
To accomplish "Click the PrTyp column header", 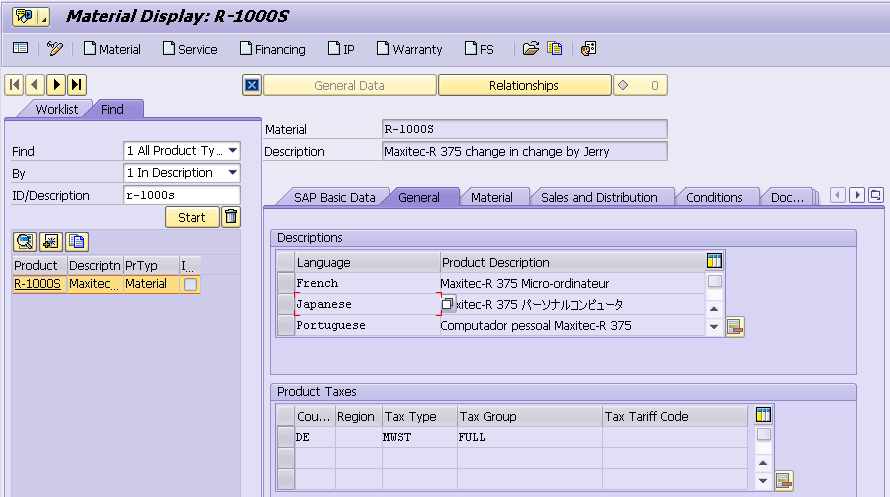I will pos(150,266).
